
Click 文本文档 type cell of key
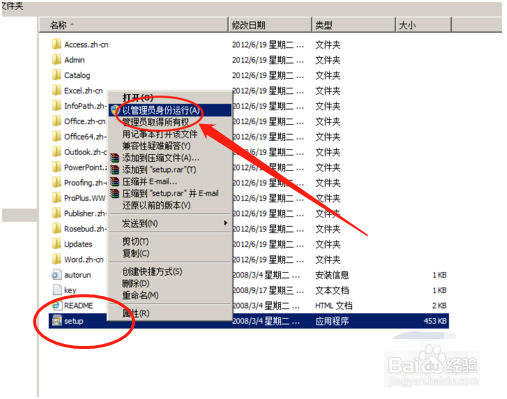(x=332, y=290)
